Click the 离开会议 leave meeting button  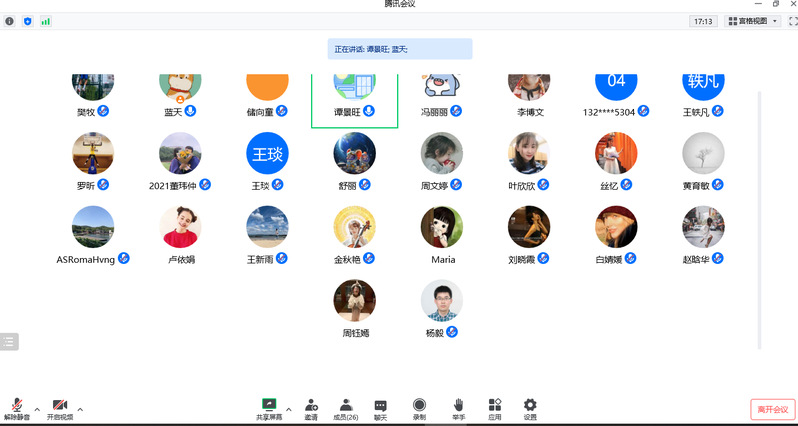tap(772, 409)
